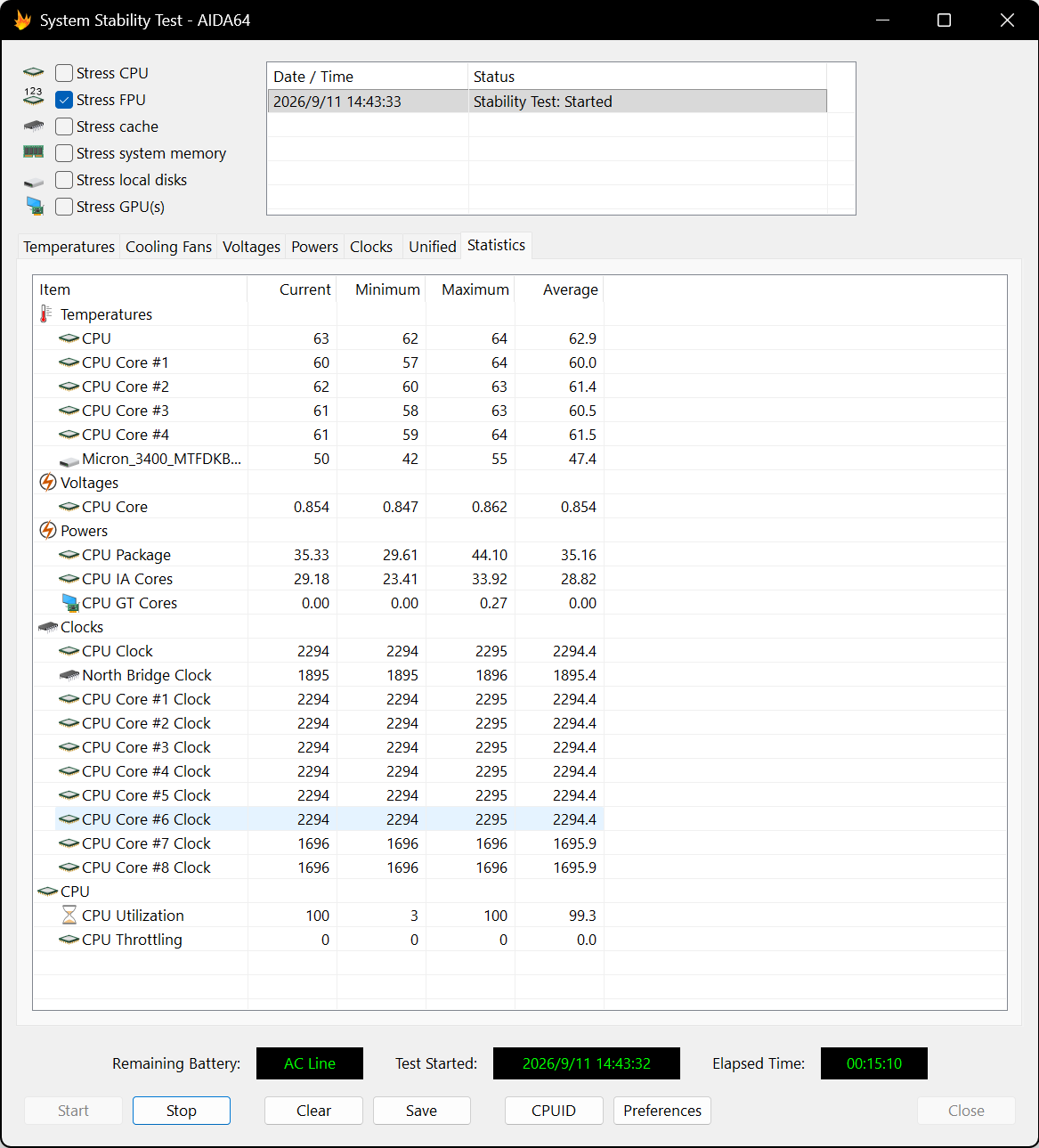The image size is (1039, 1148).
Task: Switch to the Temperatures tab
Action: [69, 247]
